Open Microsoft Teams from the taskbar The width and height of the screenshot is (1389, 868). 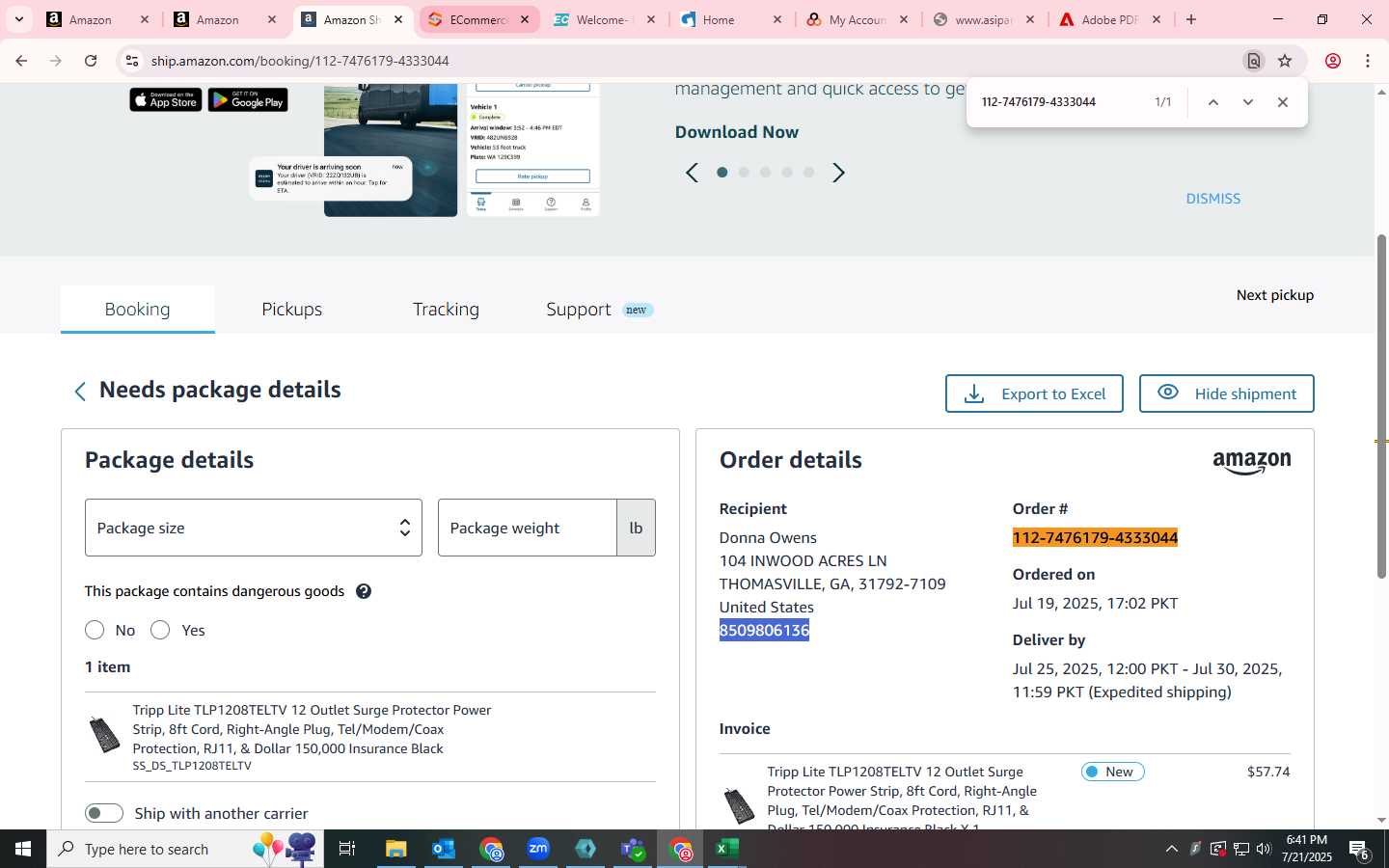point(633,849)
